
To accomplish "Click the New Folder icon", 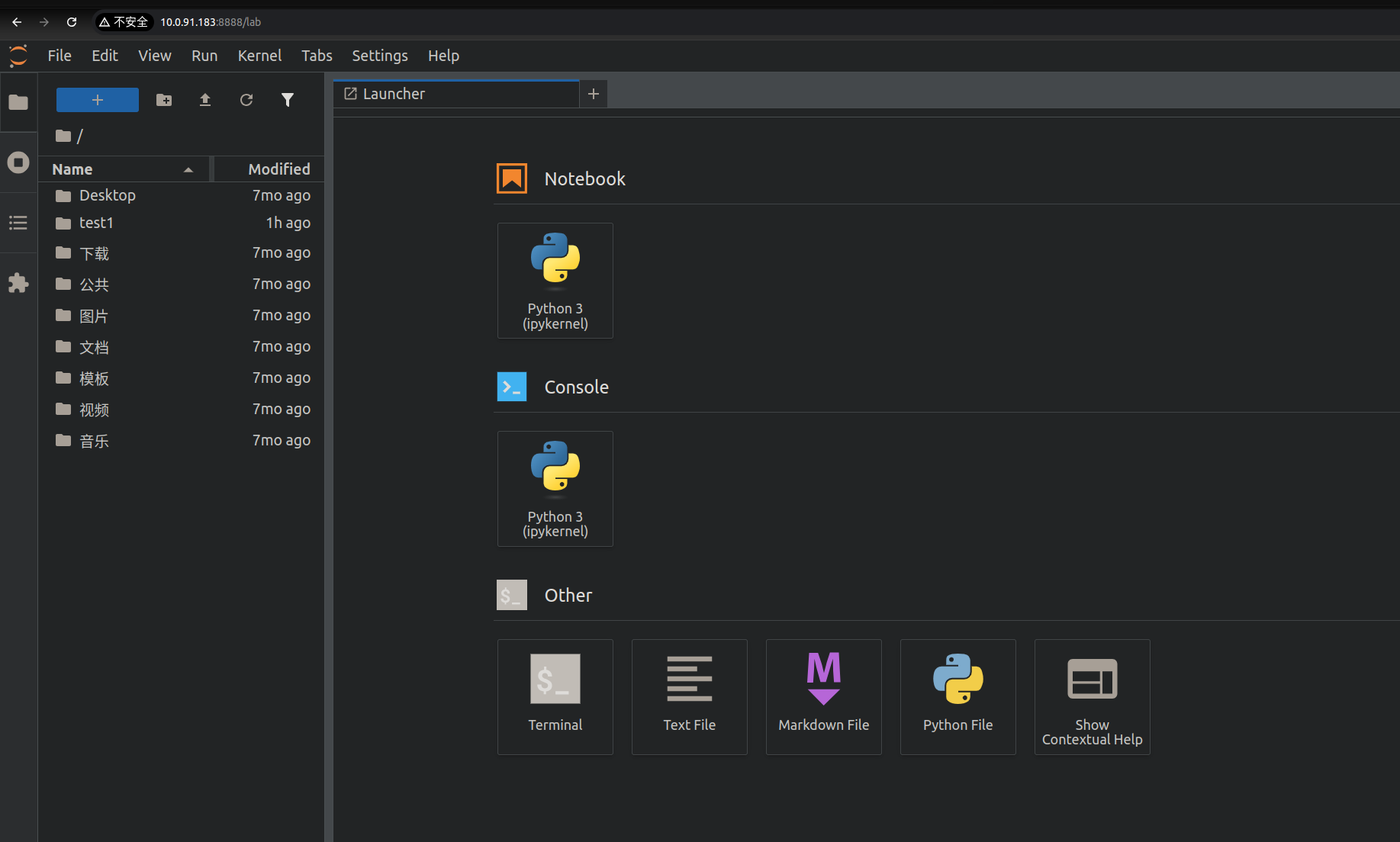I will (164, 100).
